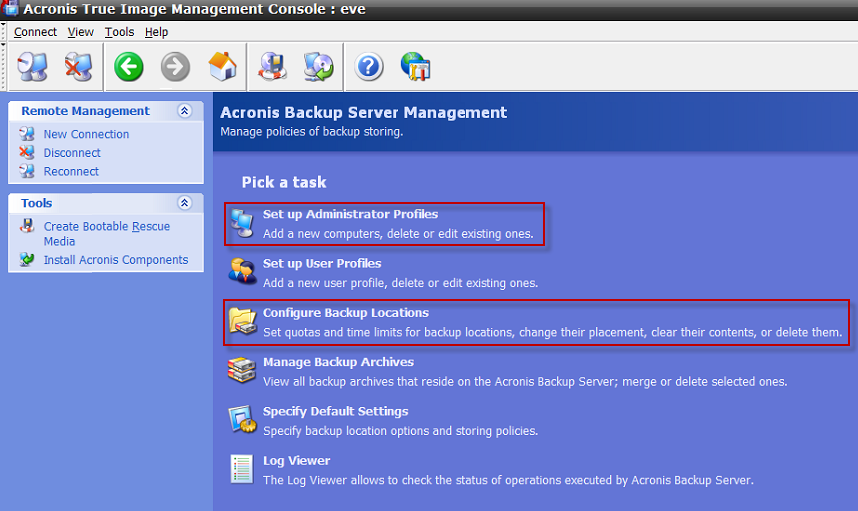858x511 pixels.
Task: Click icon beside Create Bootable Rescue Media
Action: [27, 225]
